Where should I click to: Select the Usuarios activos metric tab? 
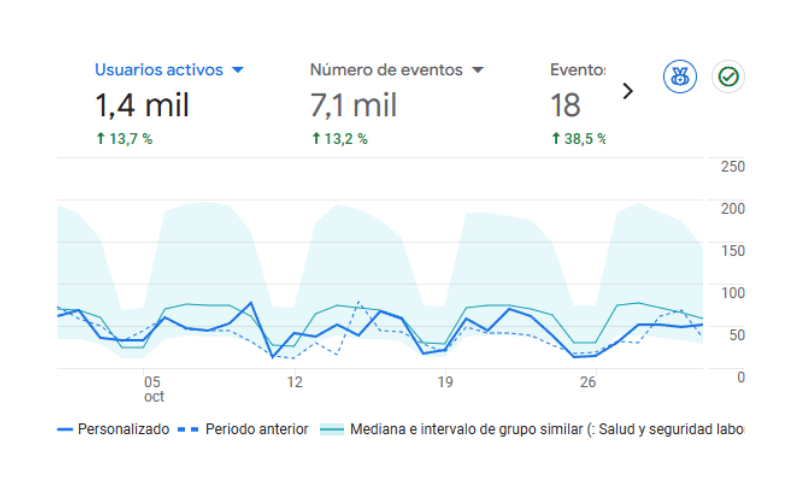coord(160,70)
